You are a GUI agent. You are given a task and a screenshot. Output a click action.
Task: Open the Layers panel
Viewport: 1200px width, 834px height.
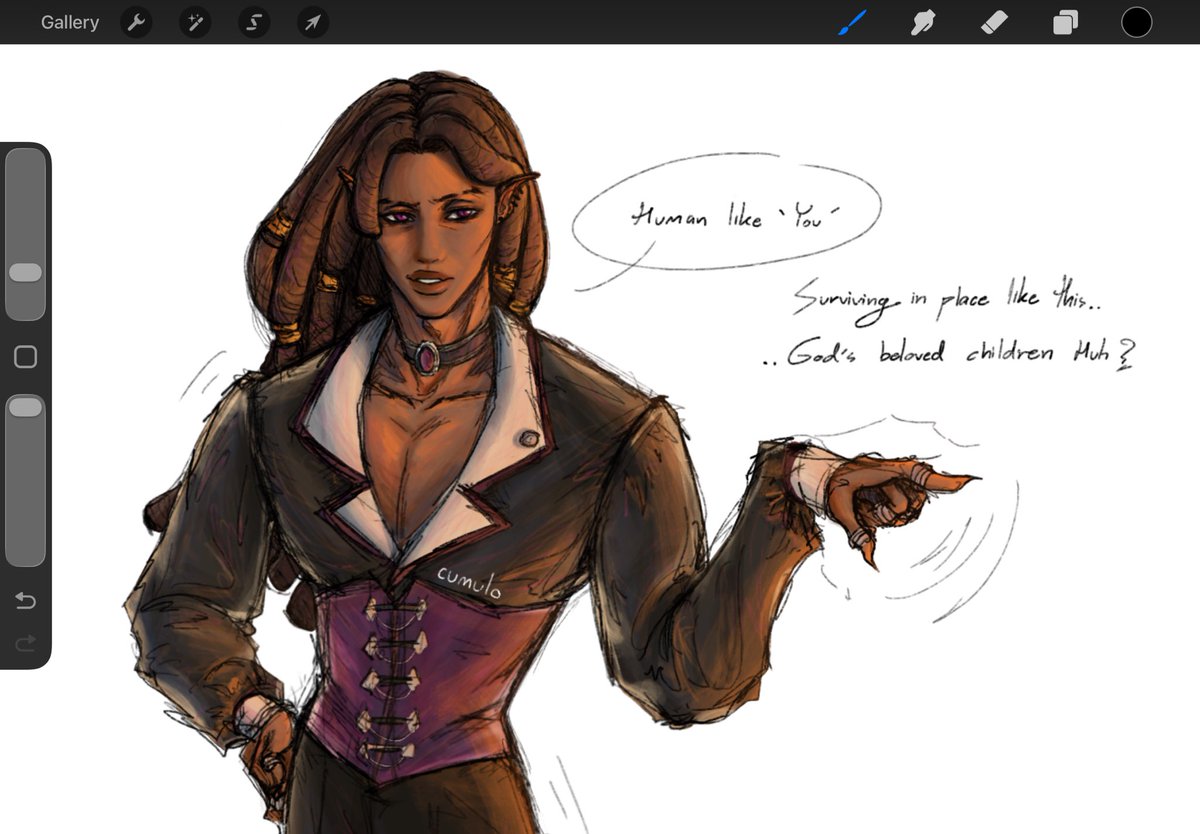[1064, 22]
